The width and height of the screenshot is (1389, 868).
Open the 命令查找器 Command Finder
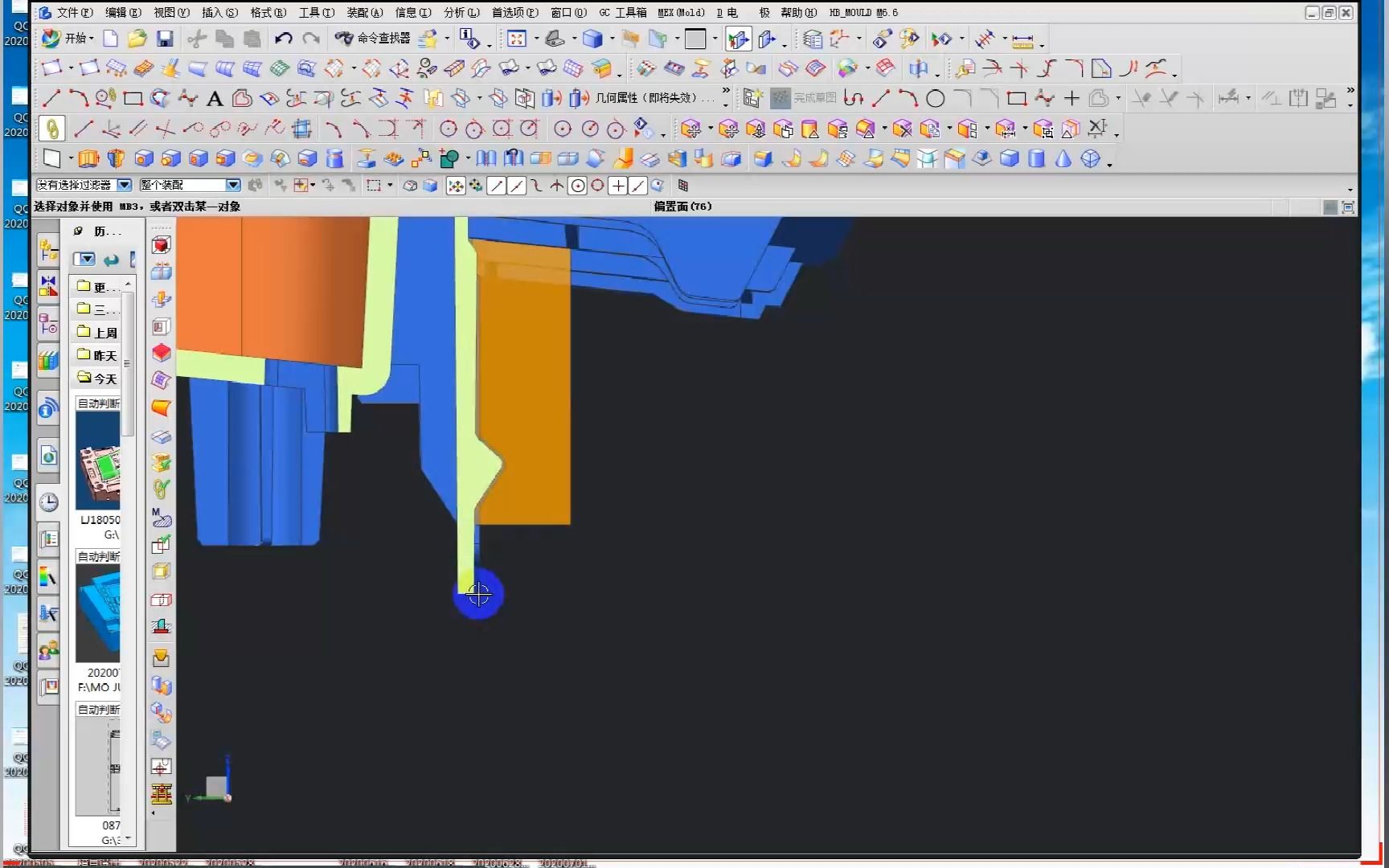[374, 38]
